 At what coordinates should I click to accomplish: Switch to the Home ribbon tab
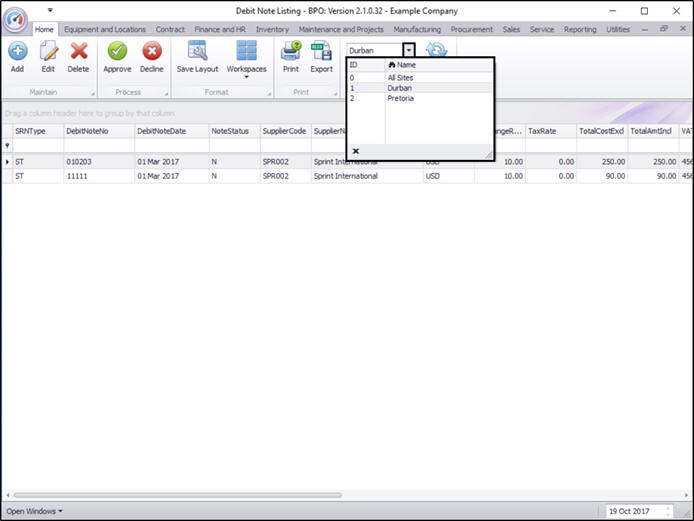pyautogui.click(x=44, y=29)
